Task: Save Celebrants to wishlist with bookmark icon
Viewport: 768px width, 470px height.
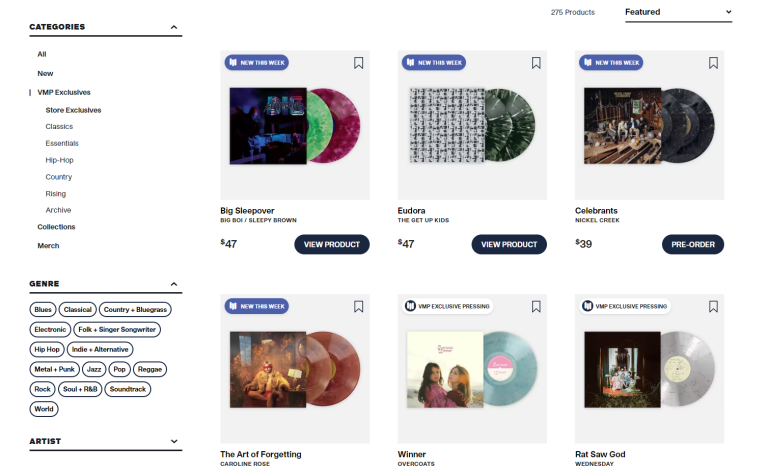Action: tap(713, 63)
